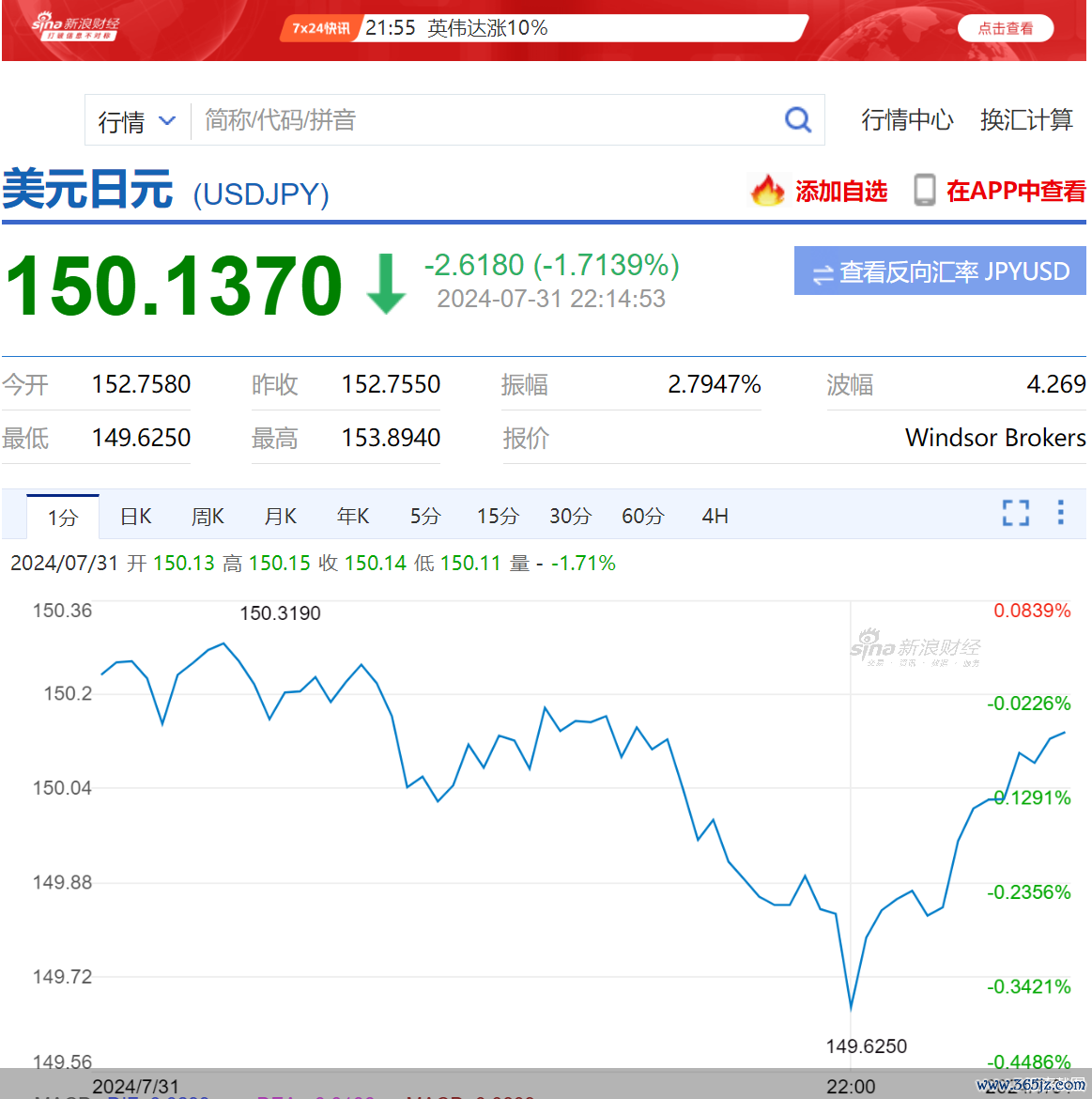The height and width of the screenshot is (1099, 1092).
Task: Click the flame icon beside 添加自选
Action: click(768, 190)
